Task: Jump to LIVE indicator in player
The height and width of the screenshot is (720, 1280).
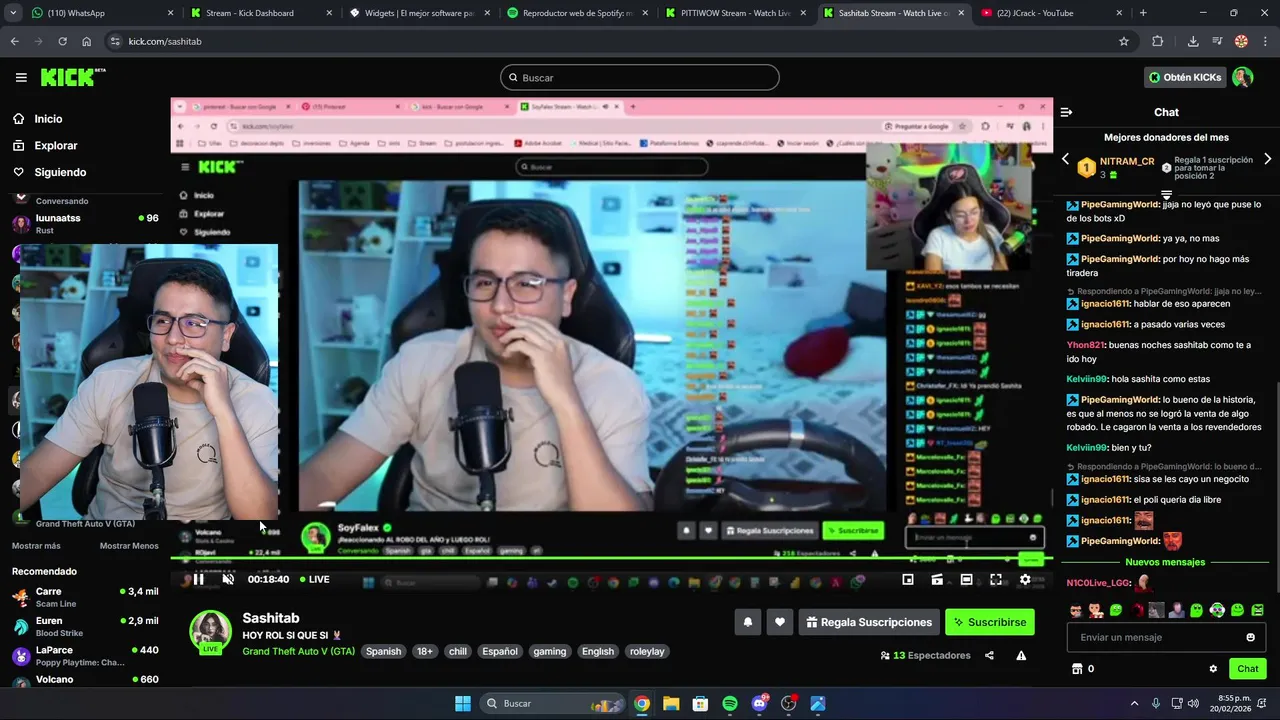Action: (x=315, y=579)
